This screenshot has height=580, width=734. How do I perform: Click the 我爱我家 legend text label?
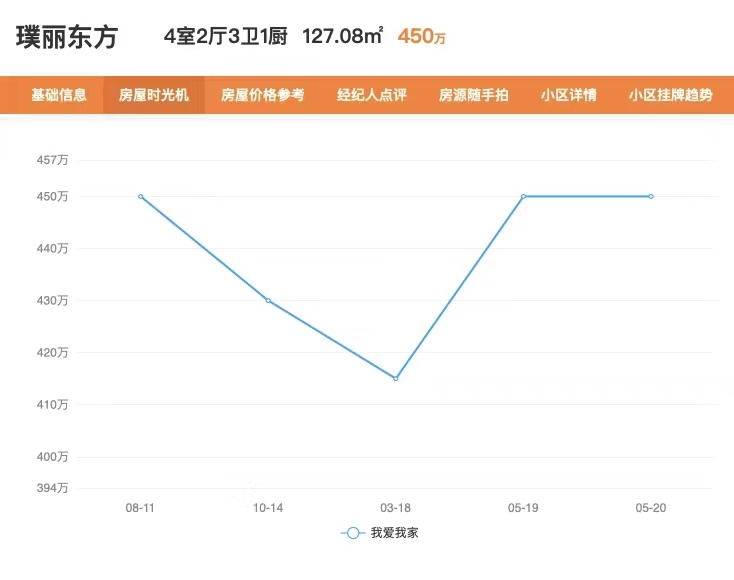tap(394, 533)
